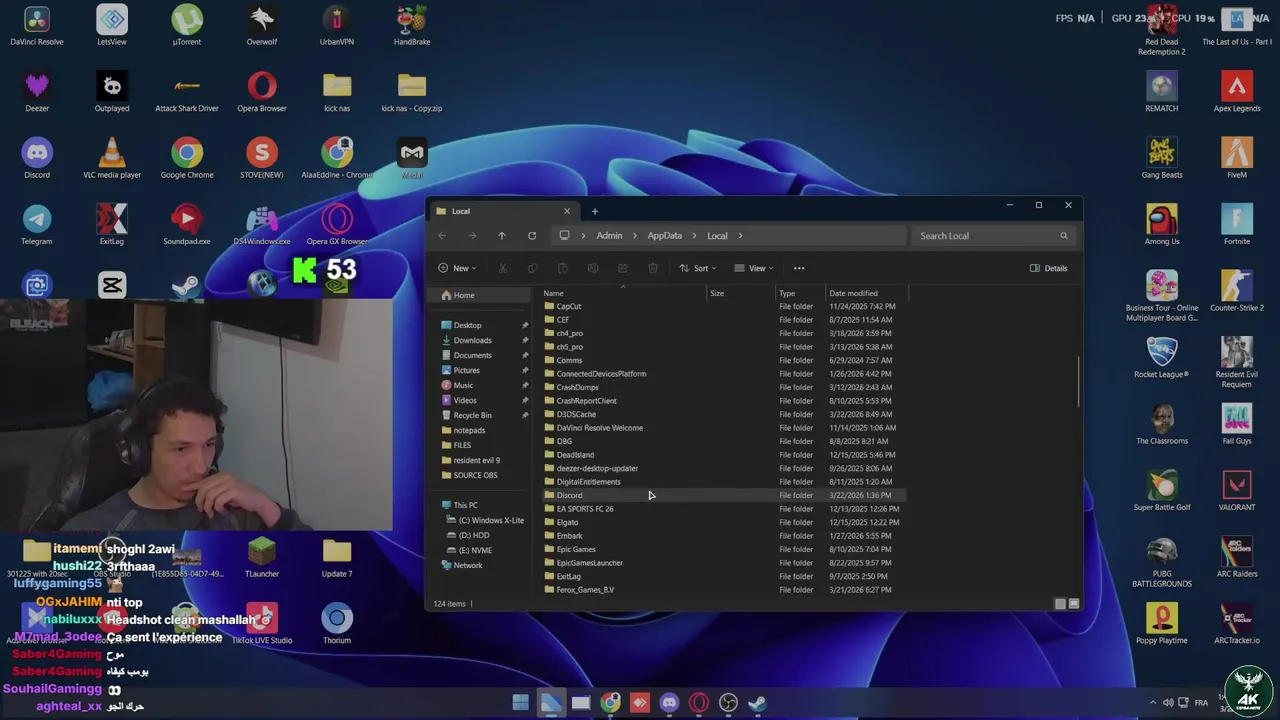Image resolution: width=1280 pixels, height=720 pixels.
Task: Refresh the Local folder view
Action: tap(532, 236)
